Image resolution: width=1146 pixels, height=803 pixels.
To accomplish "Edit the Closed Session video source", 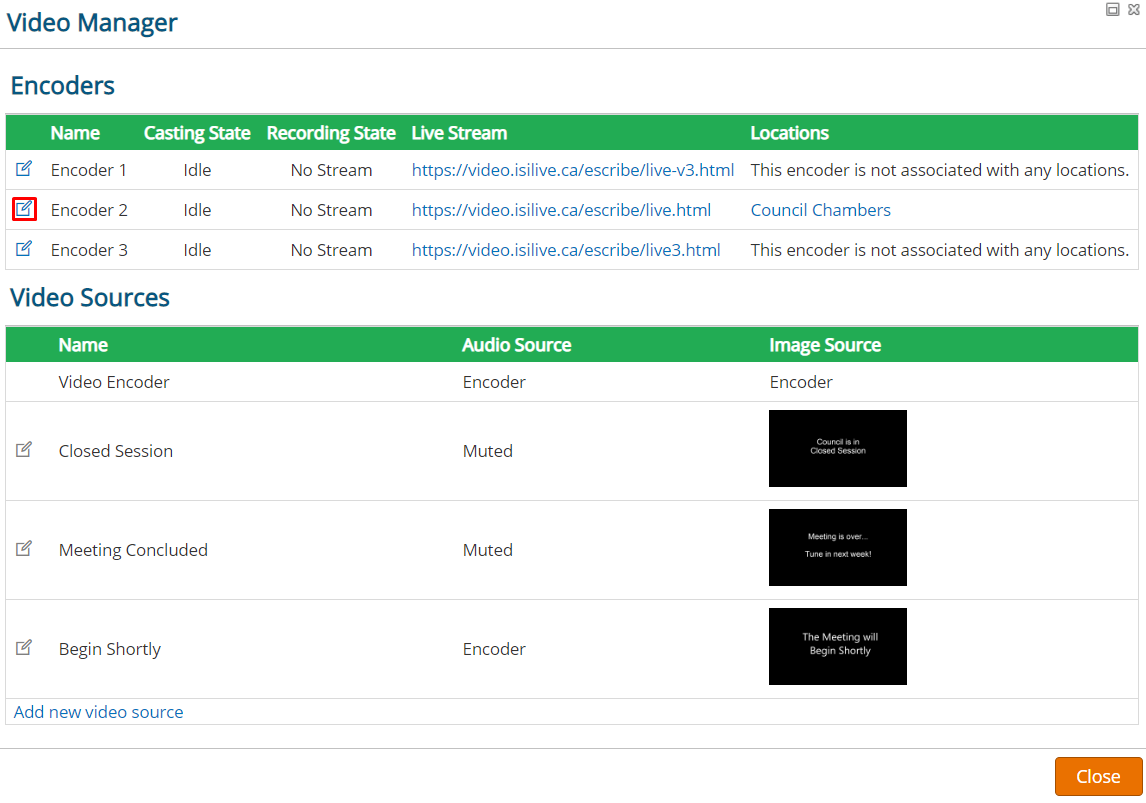I will click(23, 449).
